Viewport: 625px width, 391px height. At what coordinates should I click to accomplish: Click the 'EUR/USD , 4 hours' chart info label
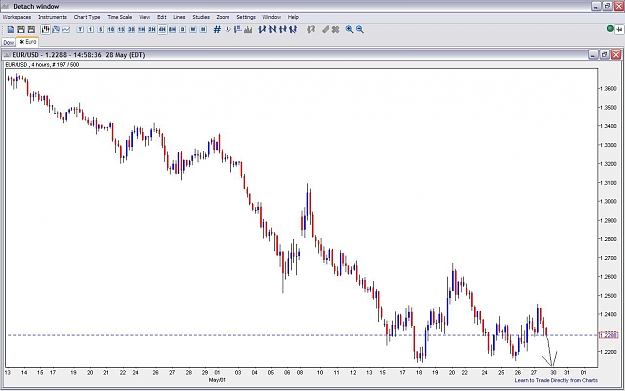42,65
